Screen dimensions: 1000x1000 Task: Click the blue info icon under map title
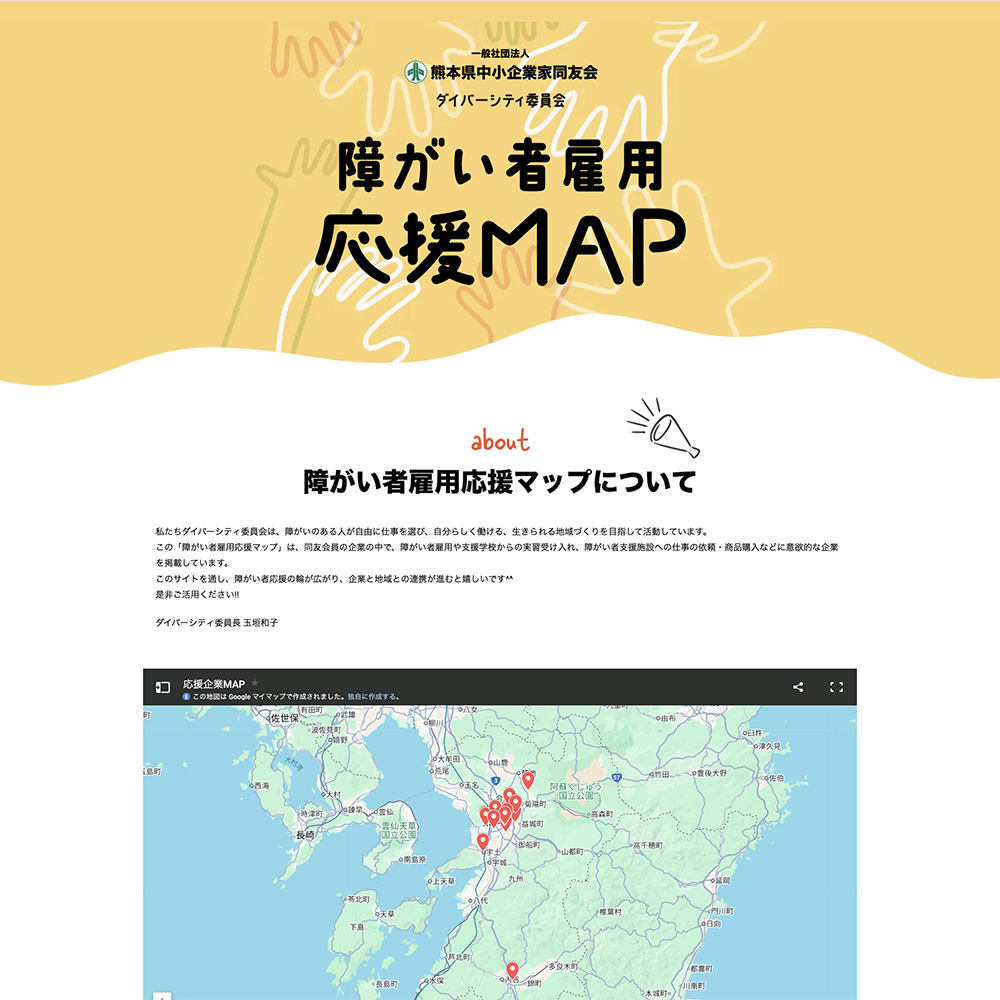(x=187, y=696)
